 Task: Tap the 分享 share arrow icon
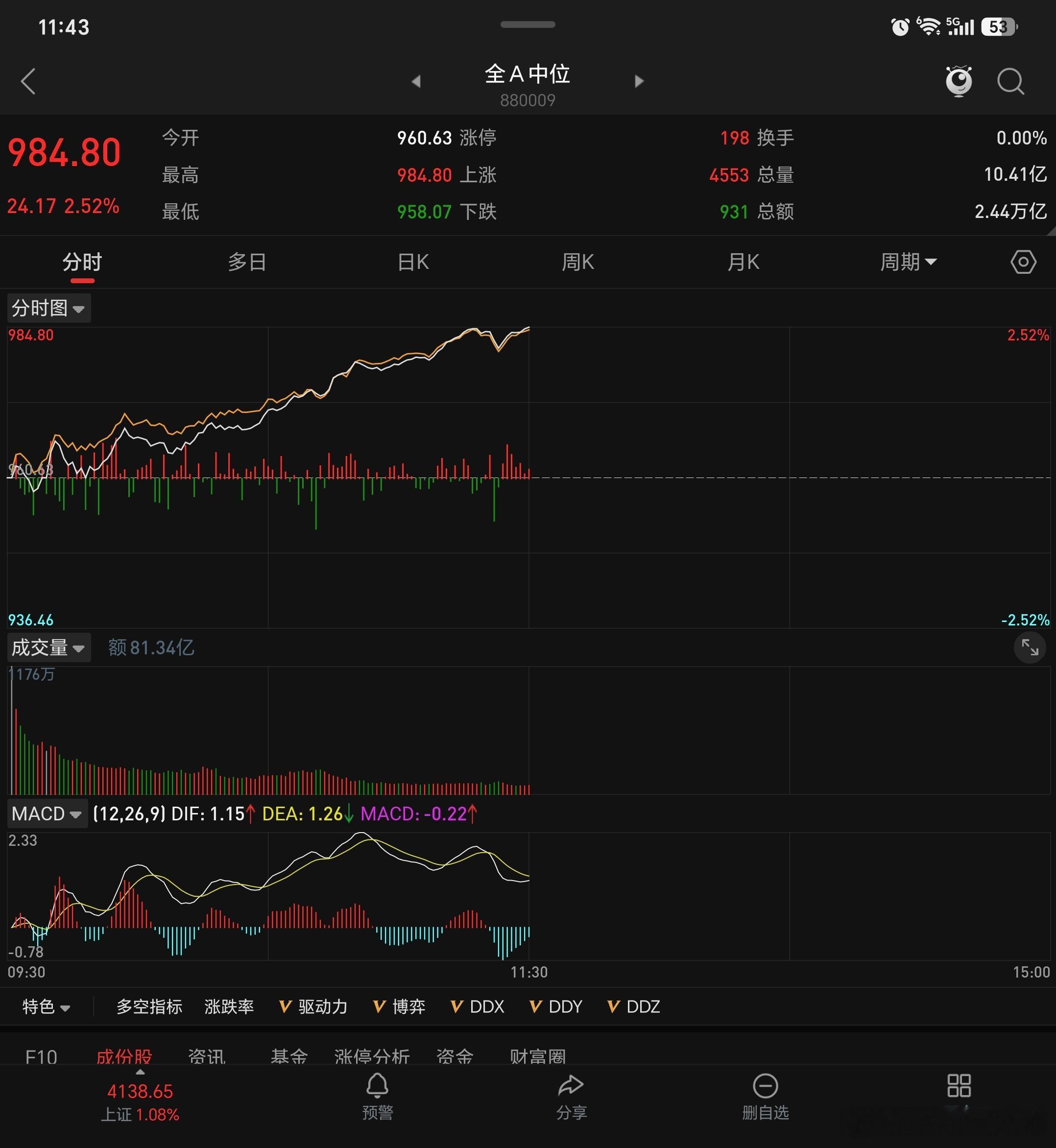[571, 1085]
